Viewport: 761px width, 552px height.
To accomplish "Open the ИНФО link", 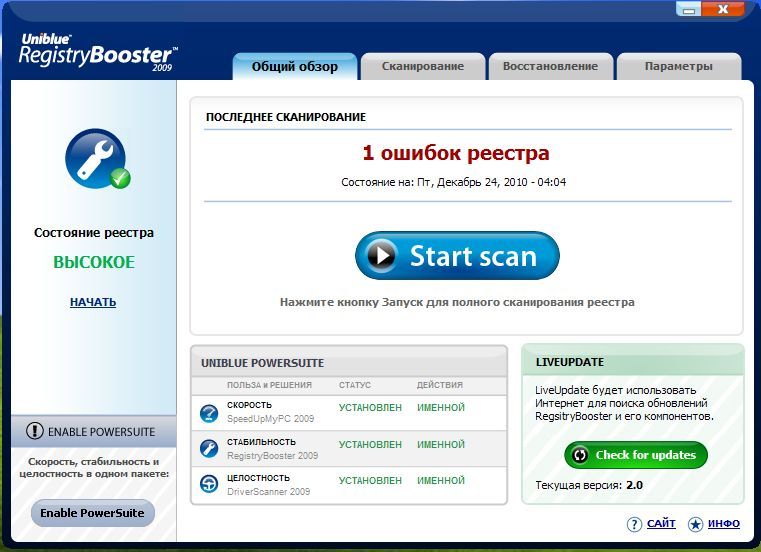I will [724, 523].
